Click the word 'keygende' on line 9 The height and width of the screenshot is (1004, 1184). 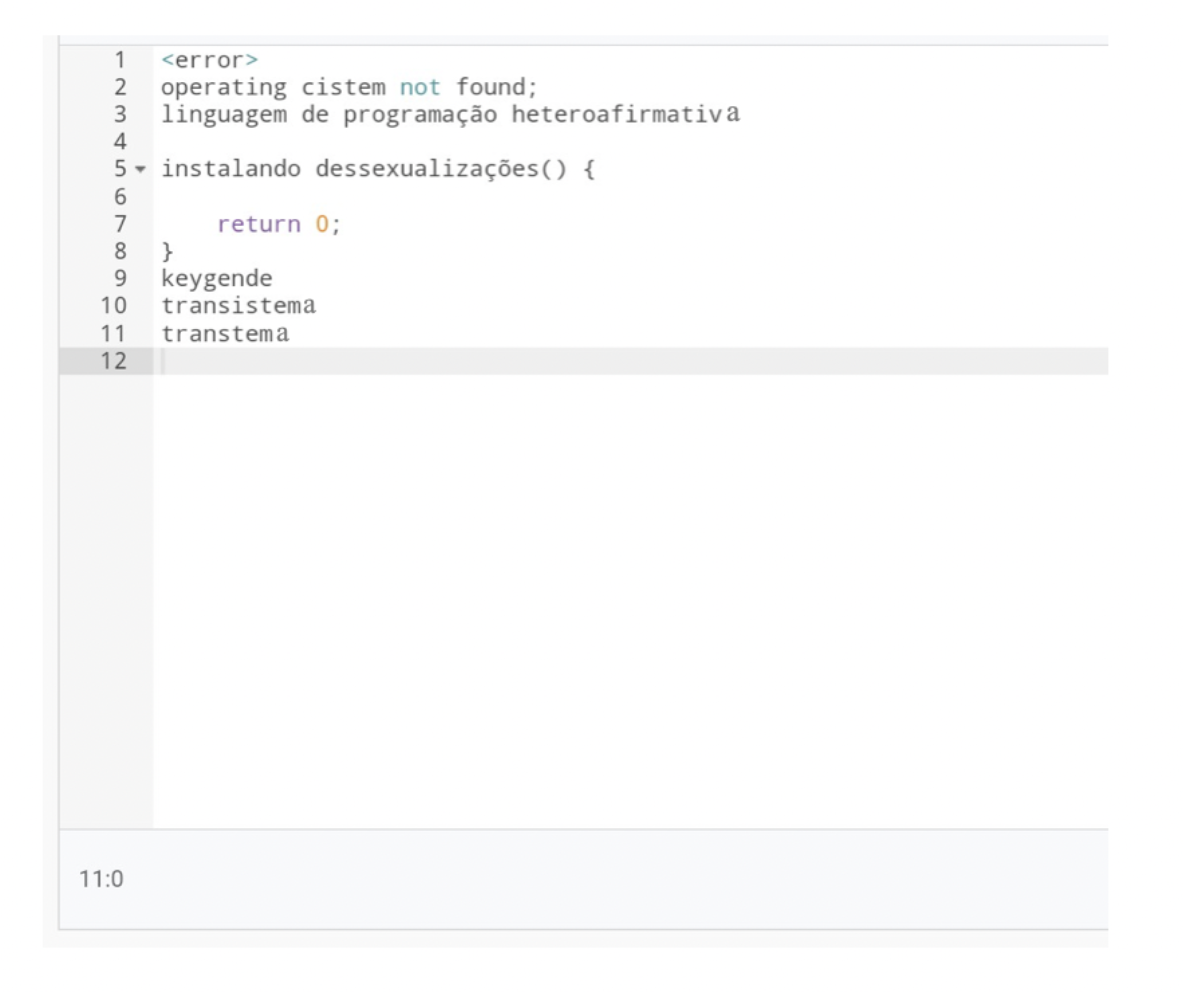(x=217, y=279)
